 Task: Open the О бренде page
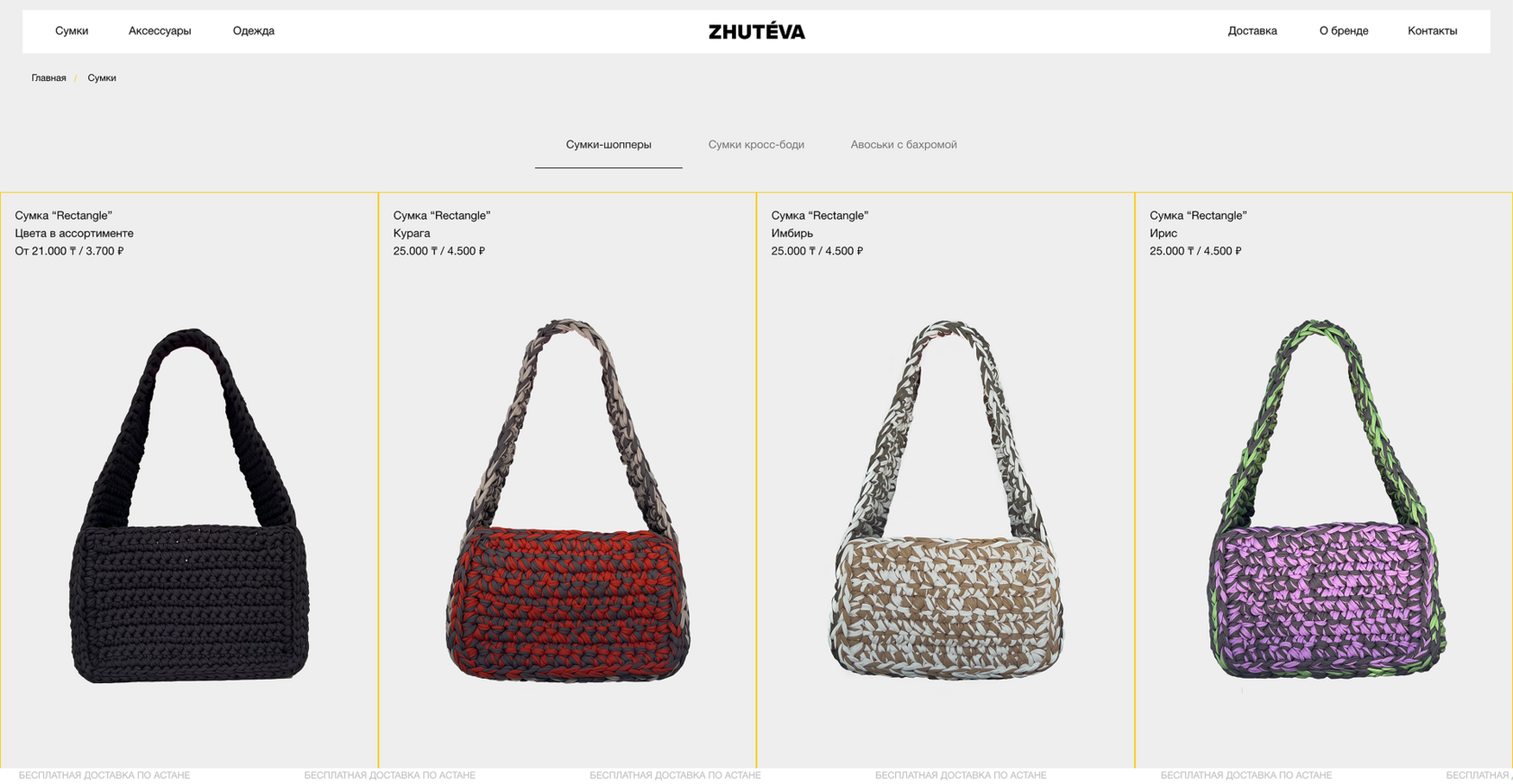[x=1344, y=31]
